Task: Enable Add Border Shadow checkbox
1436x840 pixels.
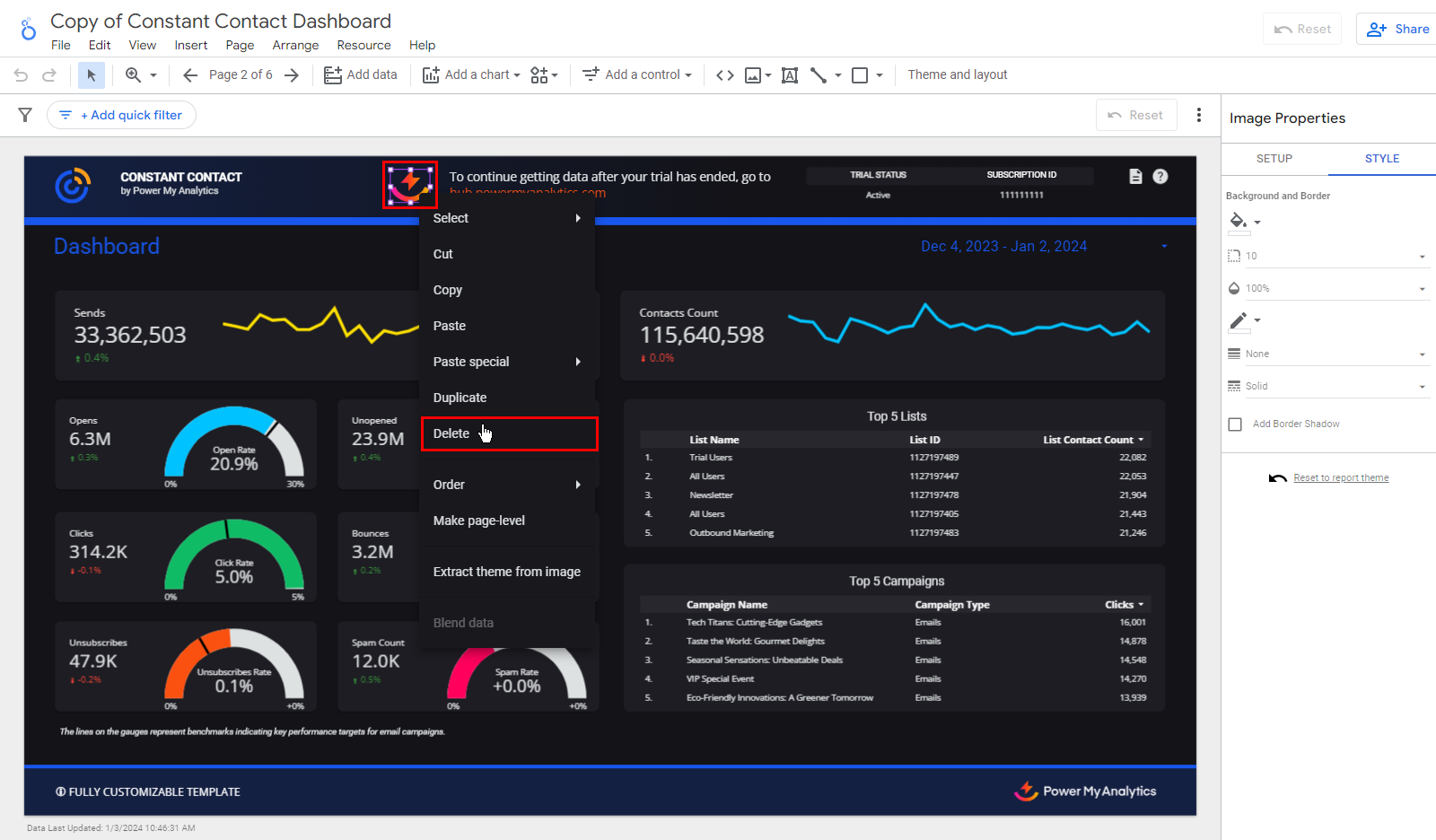Action: pyautogui.click(x=1235, y=424)
